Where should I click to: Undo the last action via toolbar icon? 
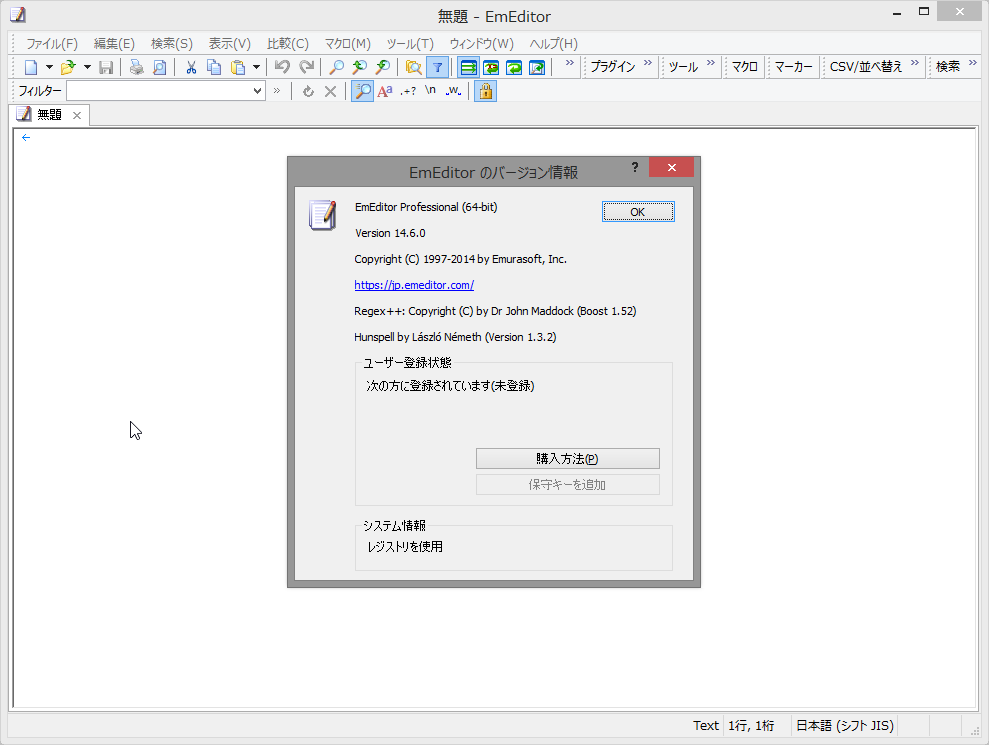(283, 66)
